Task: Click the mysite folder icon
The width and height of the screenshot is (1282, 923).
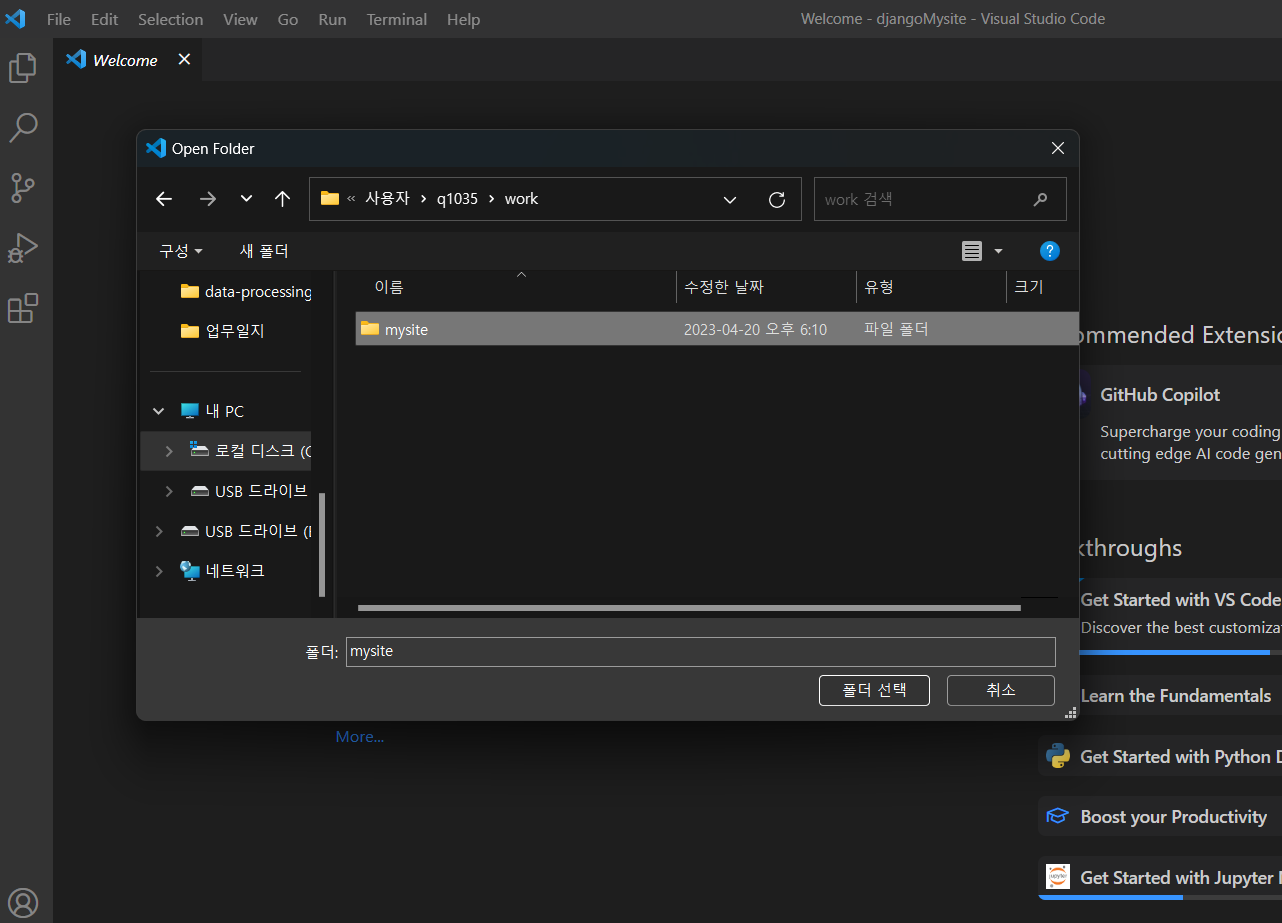Action: (x=370, y=329)
